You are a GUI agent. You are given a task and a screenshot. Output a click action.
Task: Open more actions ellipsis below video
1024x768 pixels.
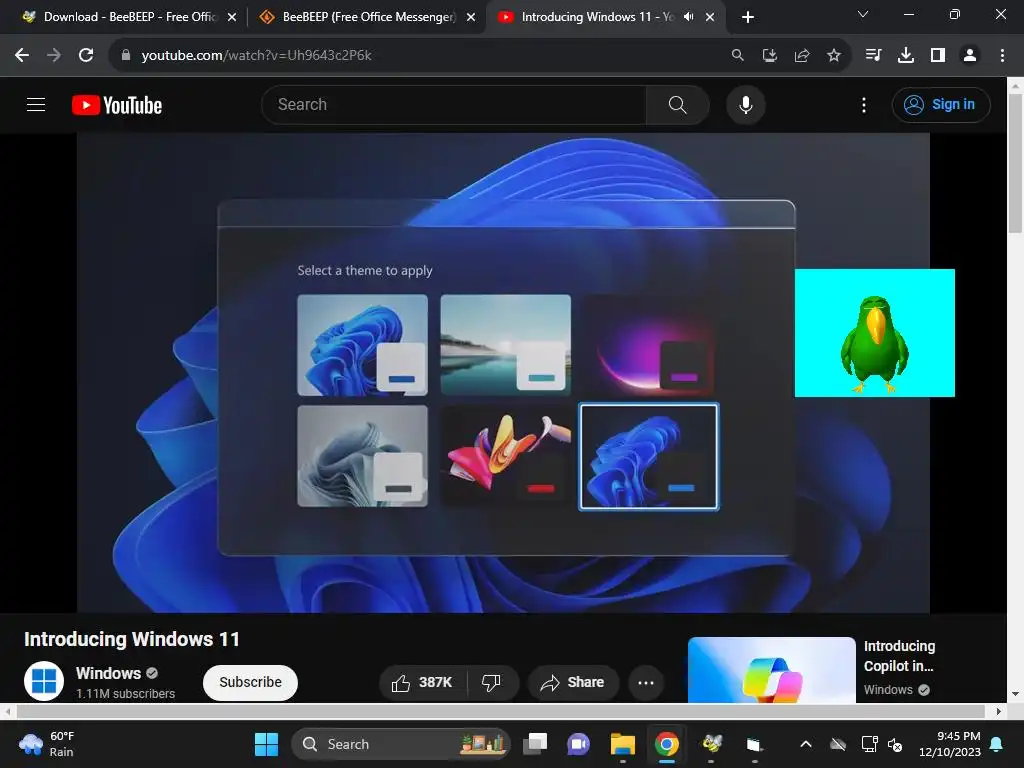(x=646, y=682)
